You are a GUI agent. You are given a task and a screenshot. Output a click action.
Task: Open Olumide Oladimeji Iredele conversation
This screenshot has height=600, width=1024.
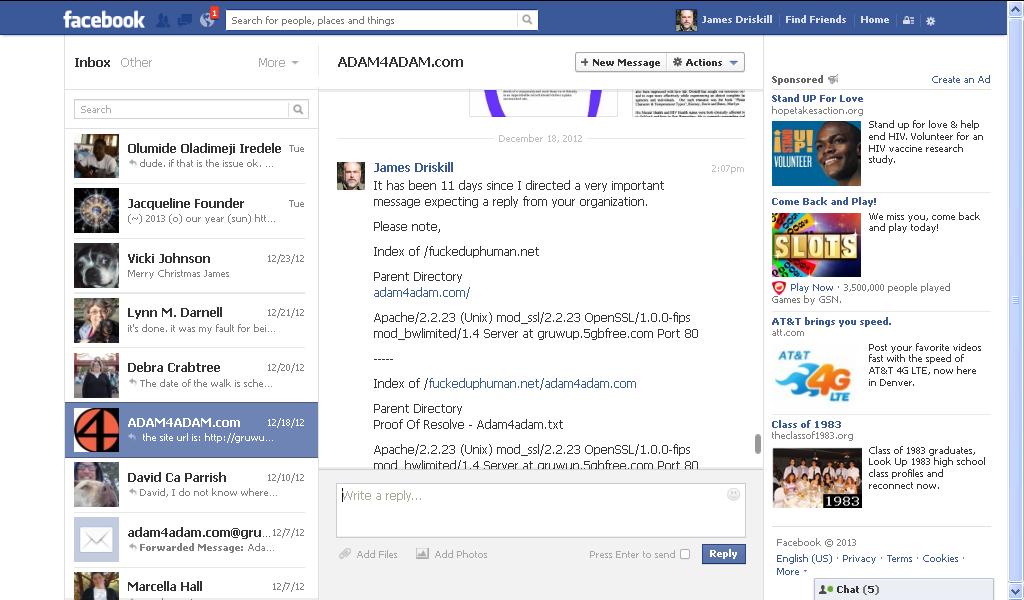(191, 155)
